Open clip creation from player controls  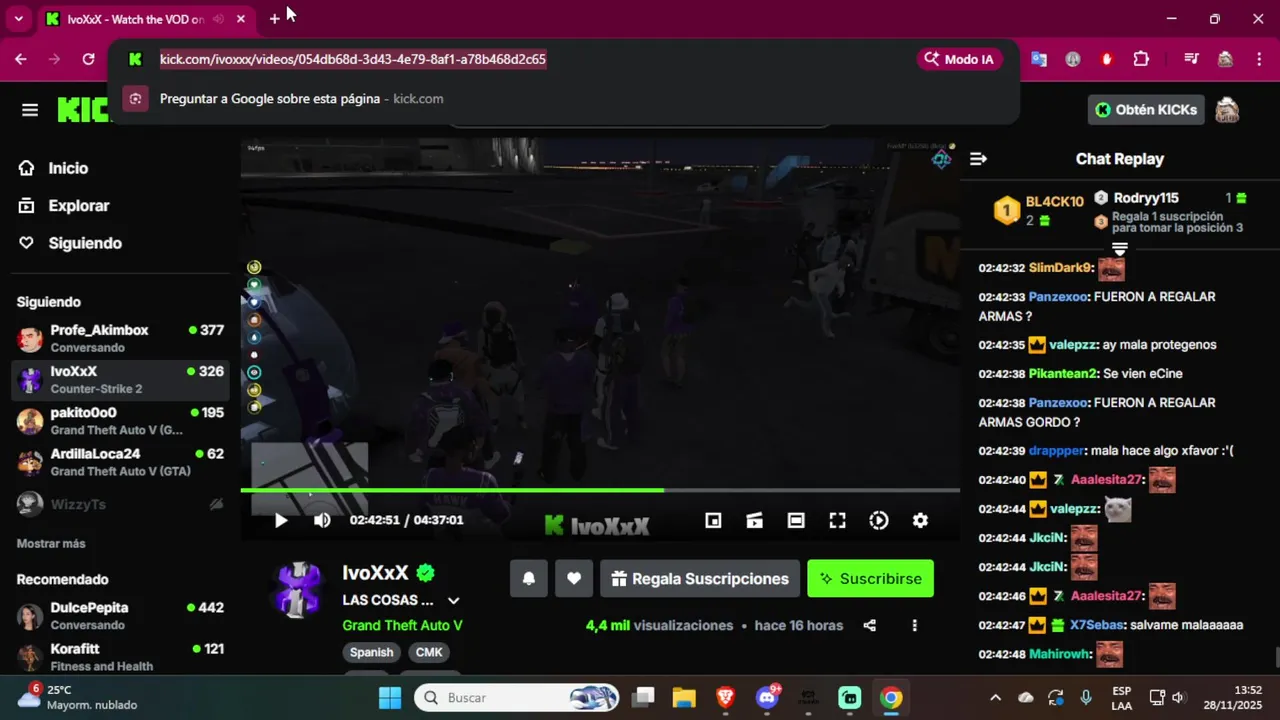point(755,520)
